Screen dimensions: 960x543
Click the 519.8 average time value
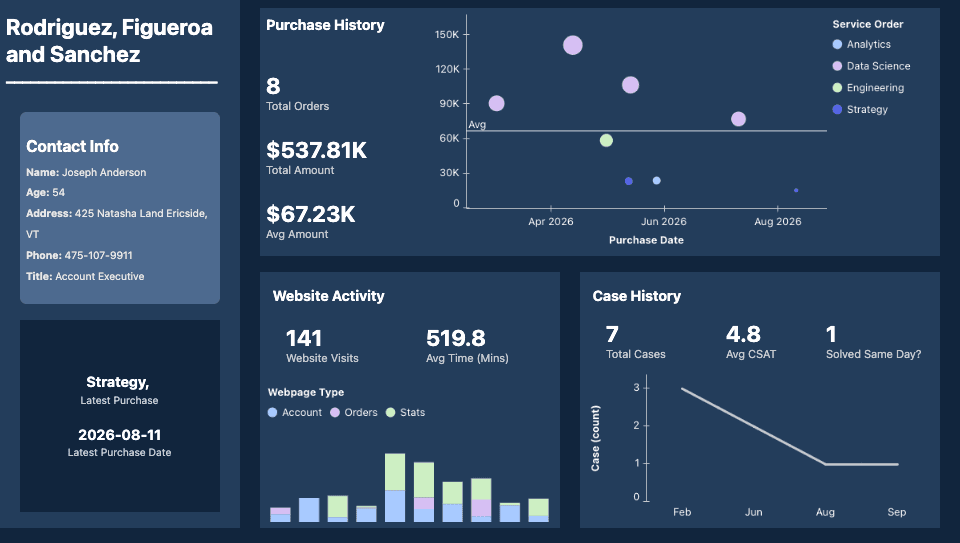click(x=456, y=338)
